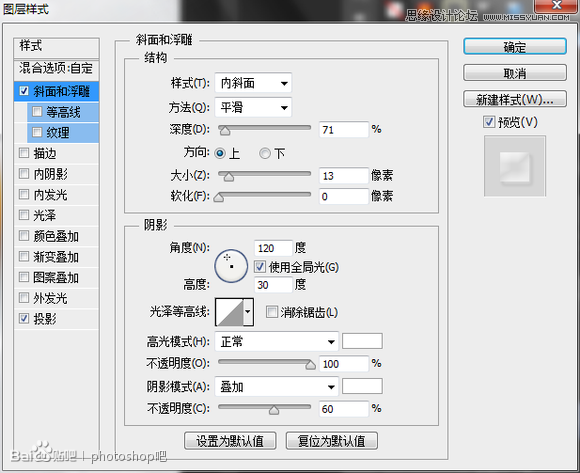
Task: Click the 大小(Z) slider handle
Action: pyautogui.click(x=229, y=177)
